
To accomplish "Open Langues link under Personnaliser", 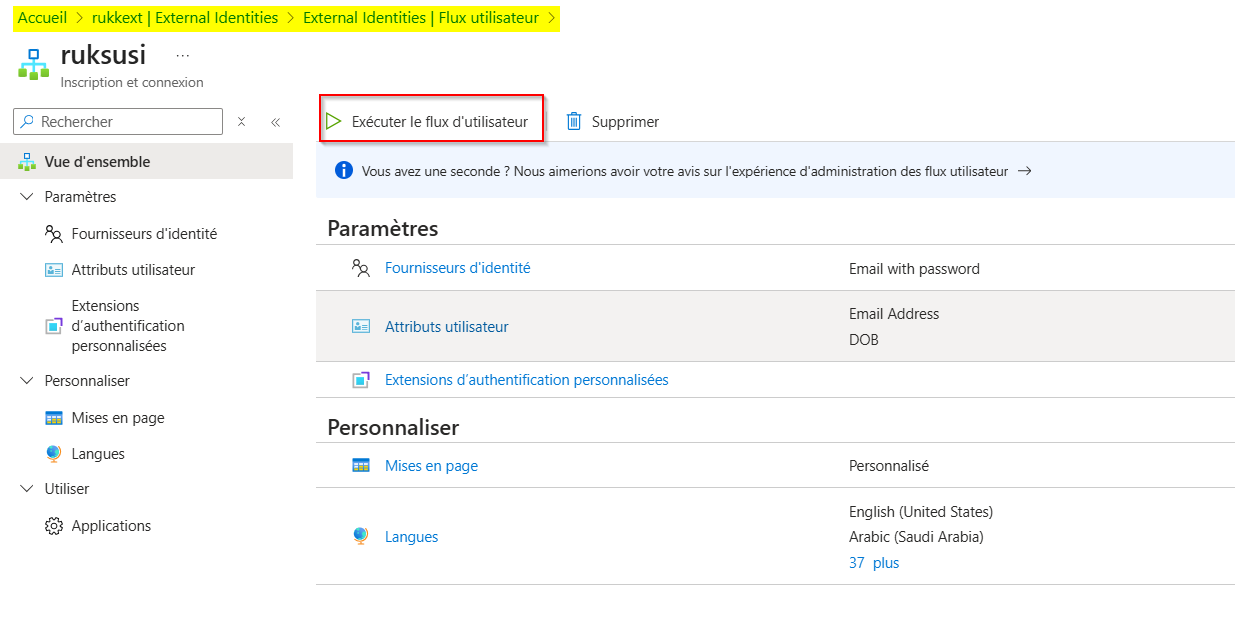I will pyautogui.click(x=411, y=537).
